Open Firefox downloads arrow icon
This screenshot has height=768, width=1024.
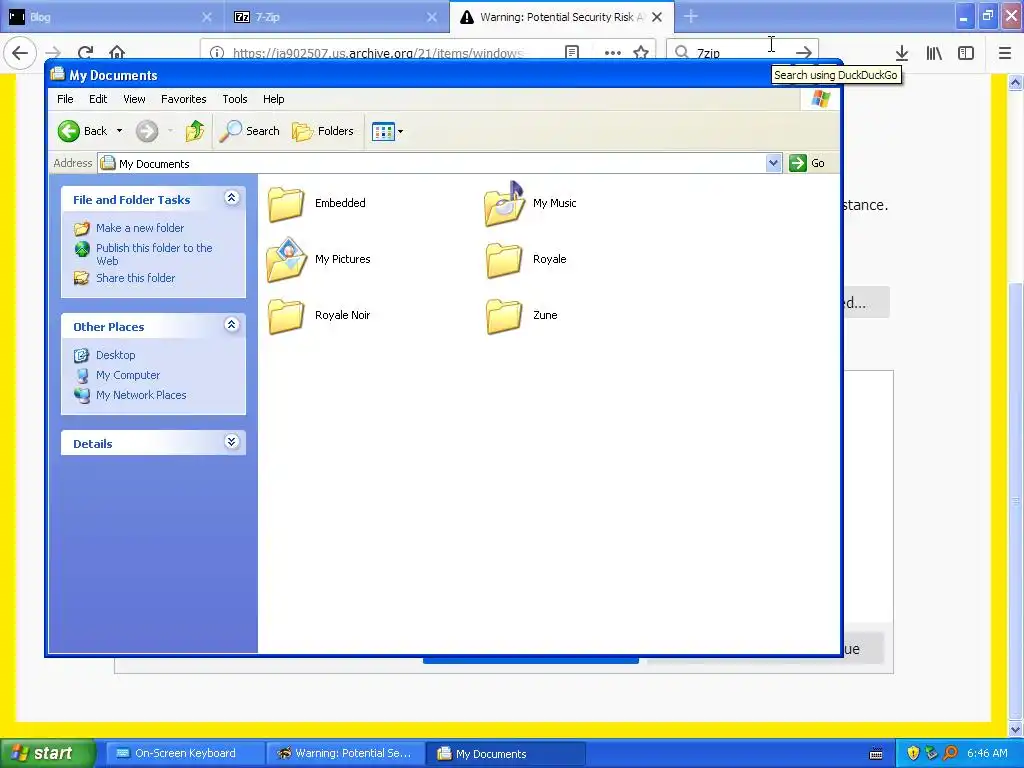(x=902, y=53)
